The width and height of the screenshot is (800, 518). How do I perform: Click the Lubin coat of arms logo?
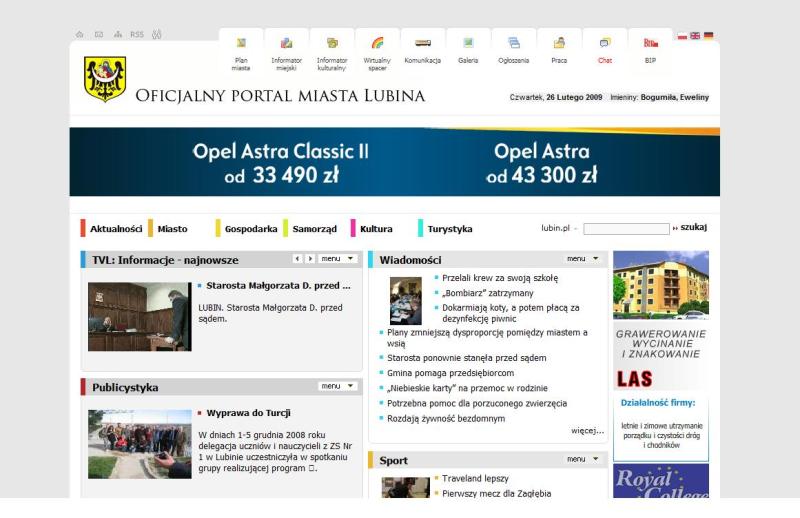pyautogui.click(x=105, y=79)
